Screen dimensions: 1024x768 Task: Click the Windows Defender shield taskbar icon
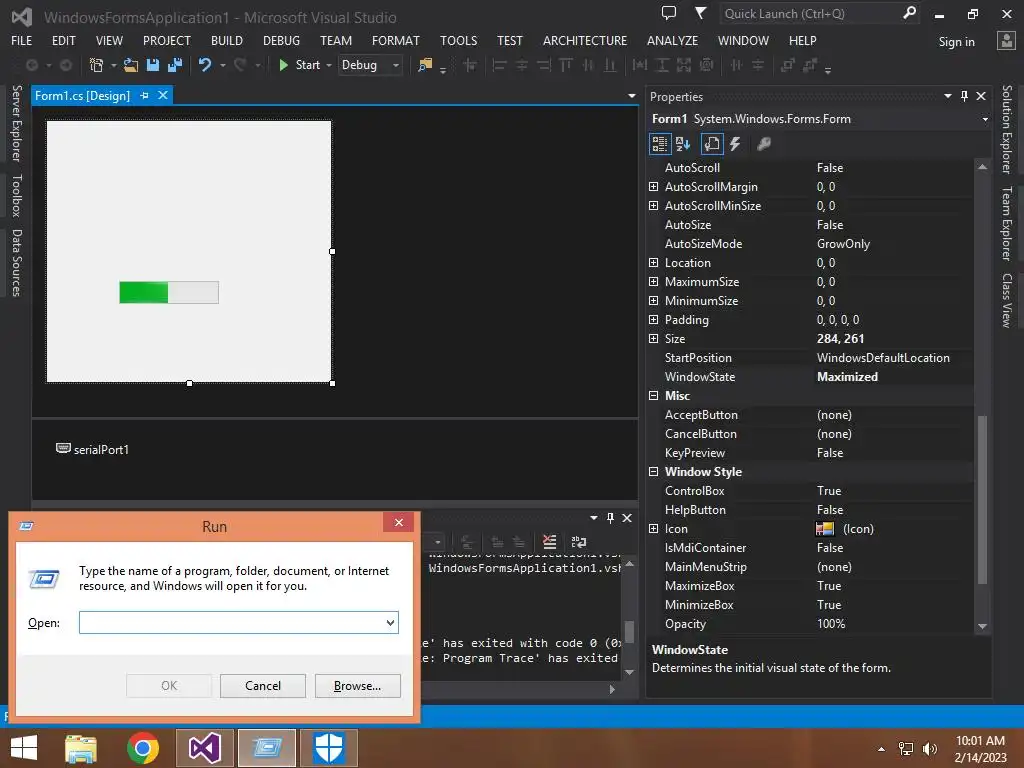[328, 748]
